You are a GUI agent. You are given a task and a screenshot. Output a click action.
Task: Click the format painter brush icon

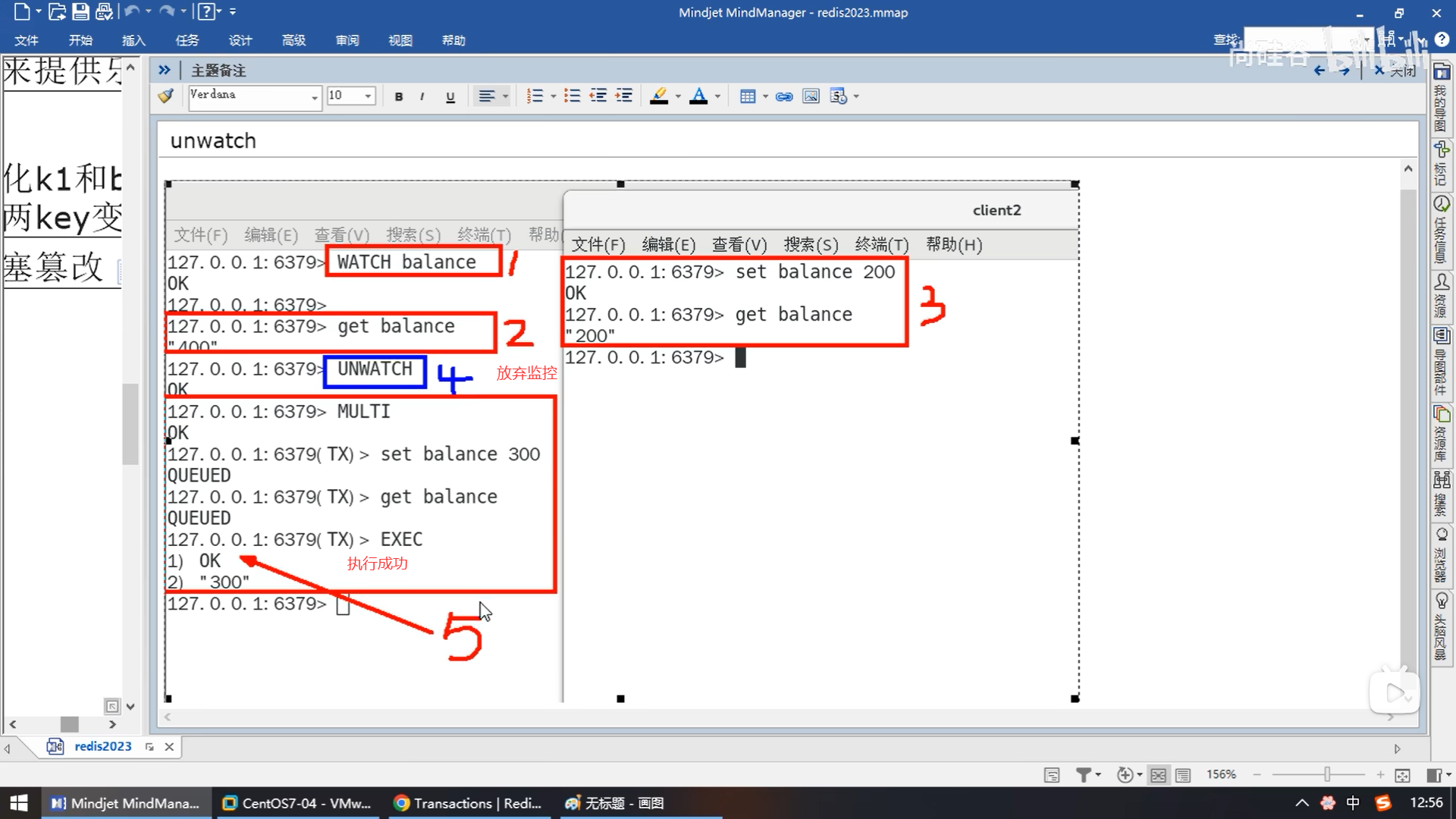(165, 96)
